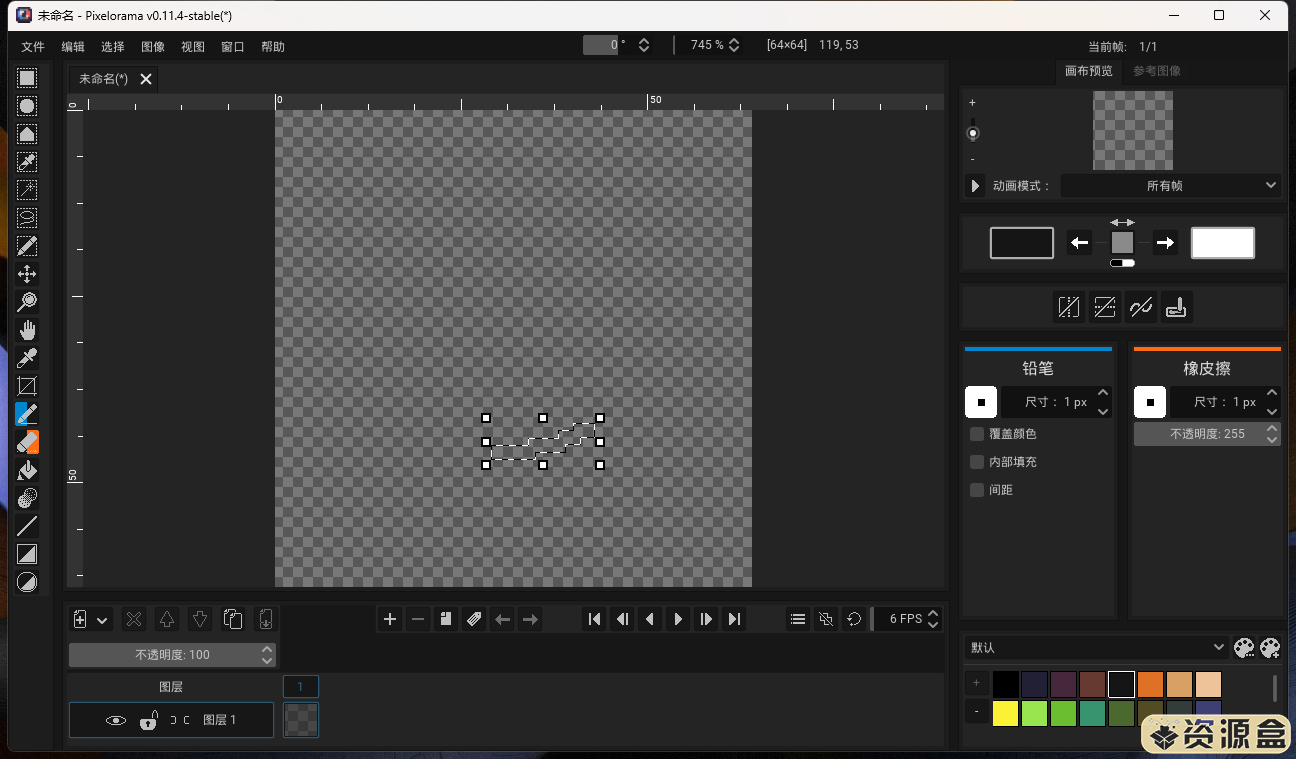The height and width of the screenshot is (759, 1296).
Task: Clone the current layer
Action: pyautogui.click(x=233, y=619)
